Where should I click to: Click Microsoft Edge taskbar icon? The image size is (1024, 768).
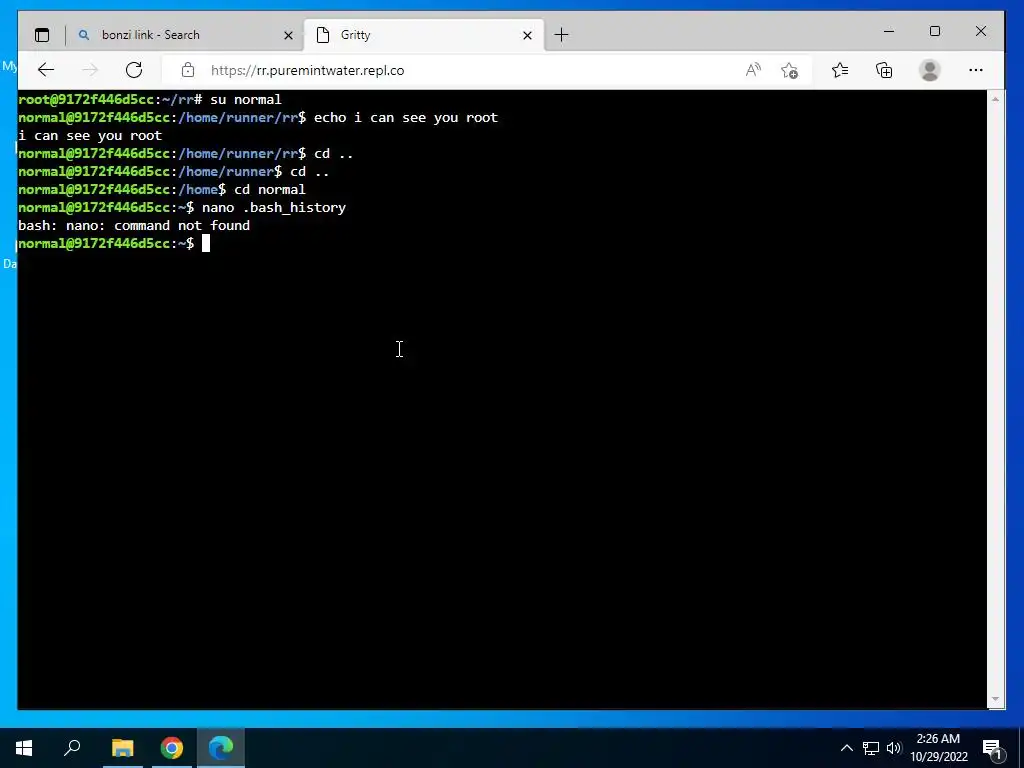221,748
